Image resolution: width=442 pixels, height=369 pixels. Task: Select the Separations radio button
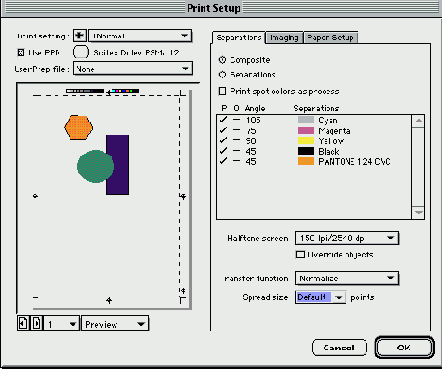222,74
